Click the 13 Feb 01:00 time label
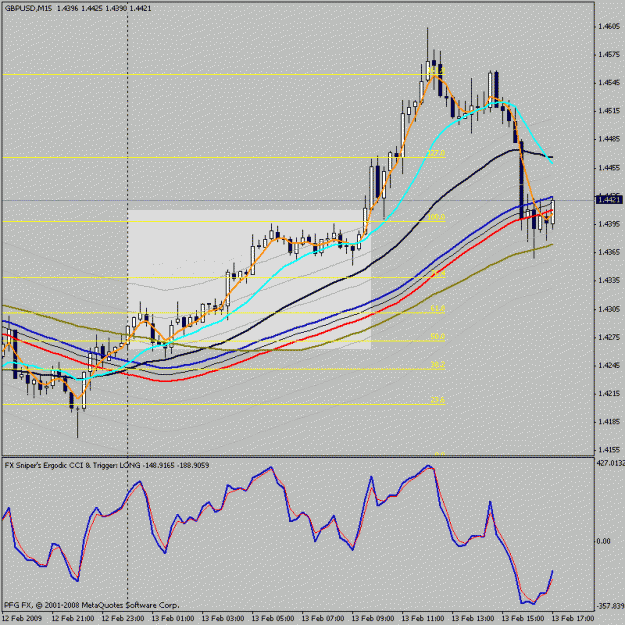 coord(173,618)
